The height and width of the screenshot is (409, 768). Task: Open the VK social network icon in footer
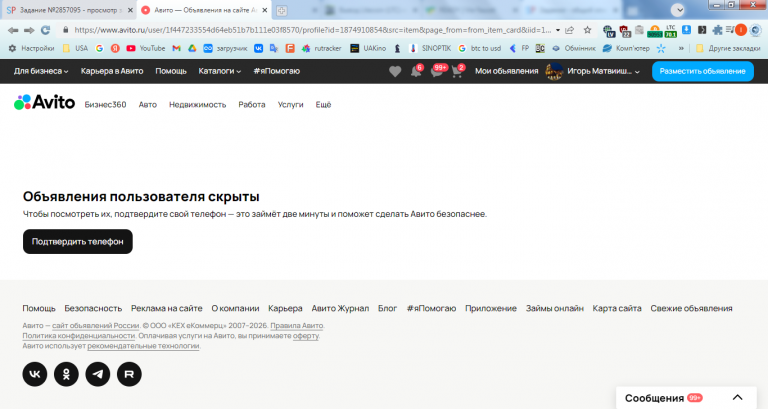(35, 374)
